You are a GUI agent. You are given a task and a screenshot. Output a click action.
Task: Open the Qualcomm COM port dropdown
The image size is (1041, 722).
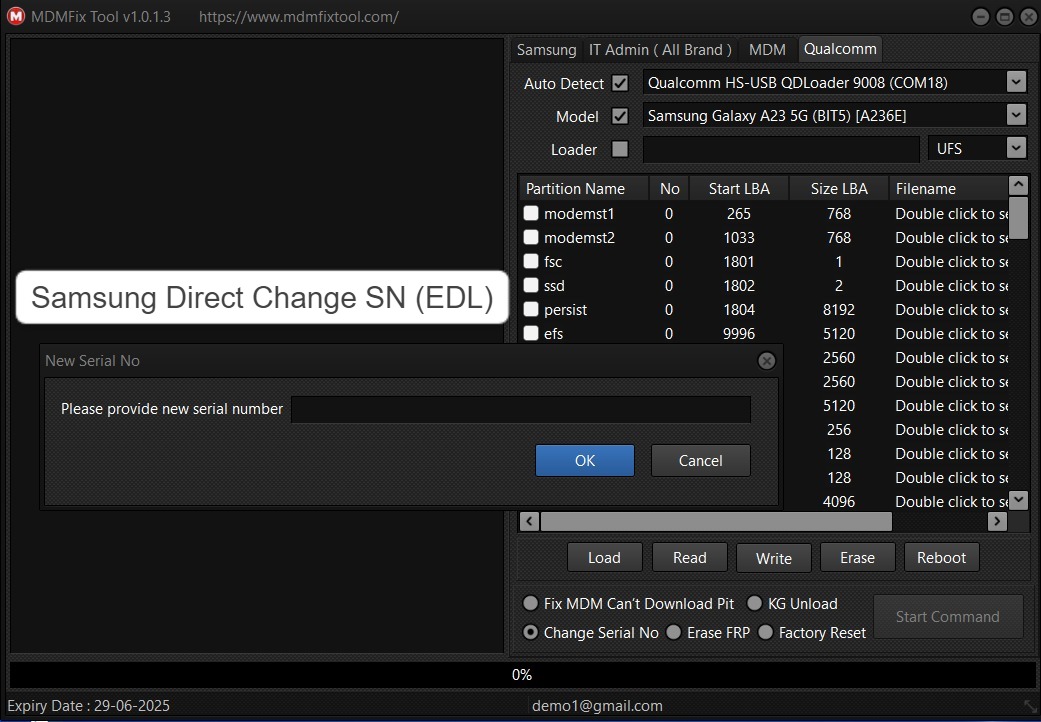coord(1016,82)
